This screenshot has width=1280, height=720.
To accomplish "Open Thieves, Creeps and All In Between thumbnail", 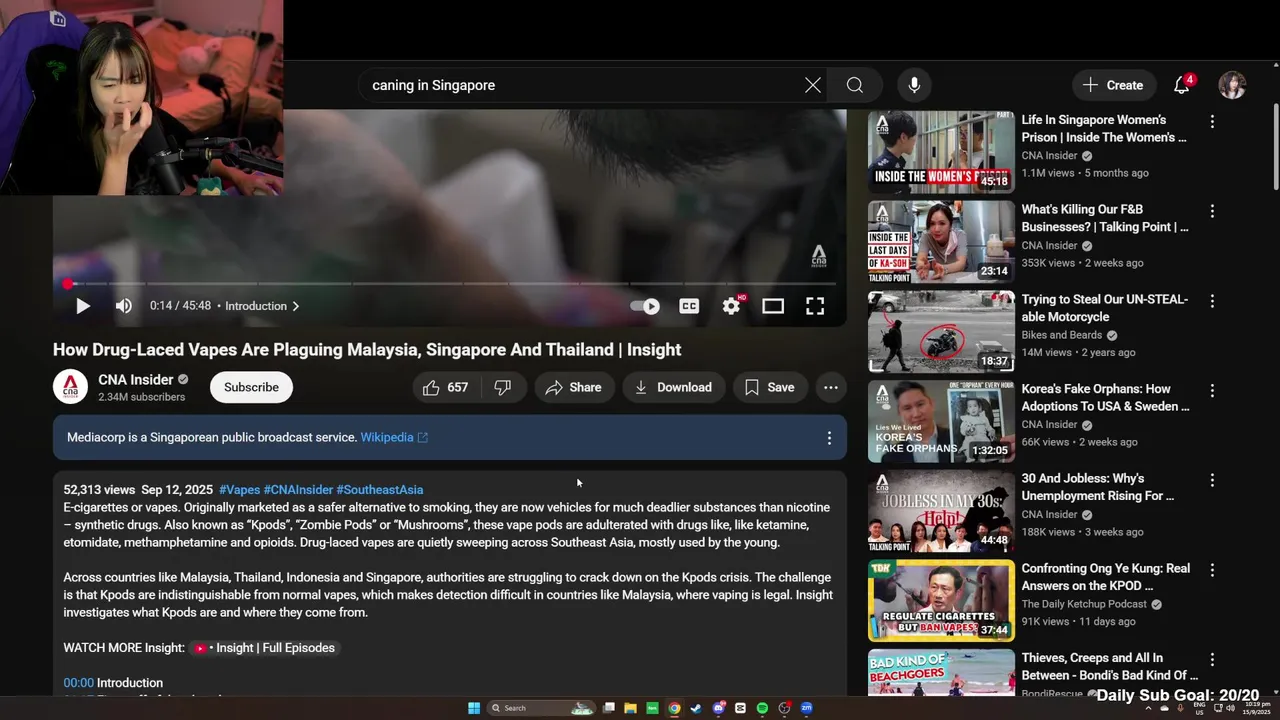I will pos(941,673).
